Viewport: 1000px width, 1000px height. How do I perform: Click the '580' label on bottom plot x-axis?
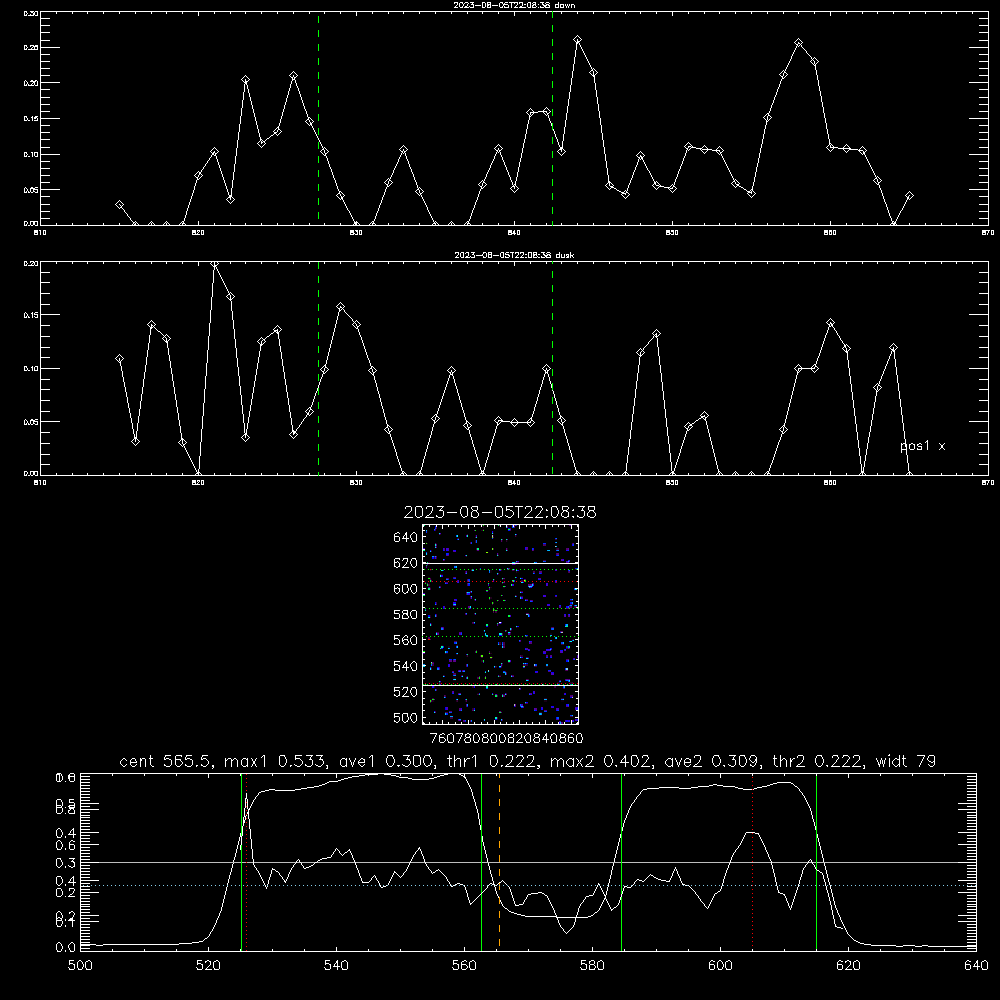[592, 966]
